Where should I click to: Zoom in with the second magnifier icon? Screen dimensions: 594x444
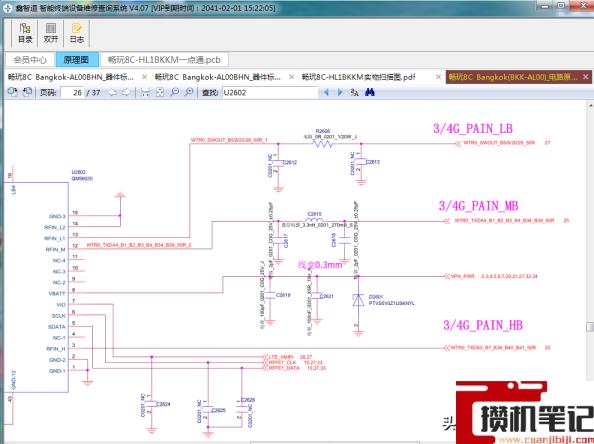(x=189, y=92)
